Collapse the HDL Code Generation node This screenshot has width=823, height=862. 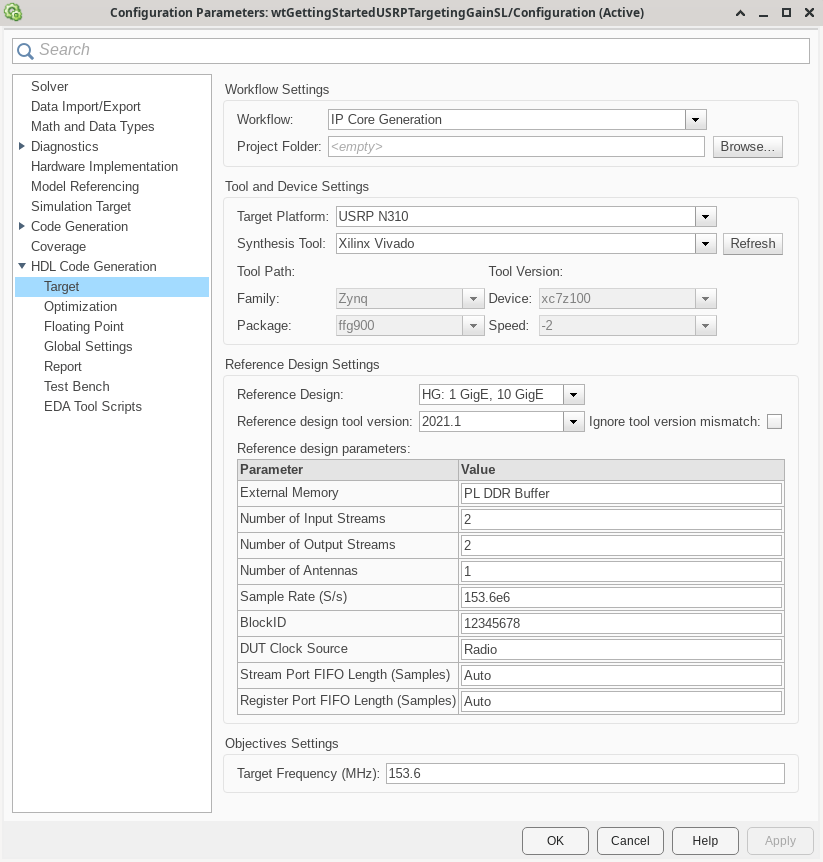(x=21, y=266)
